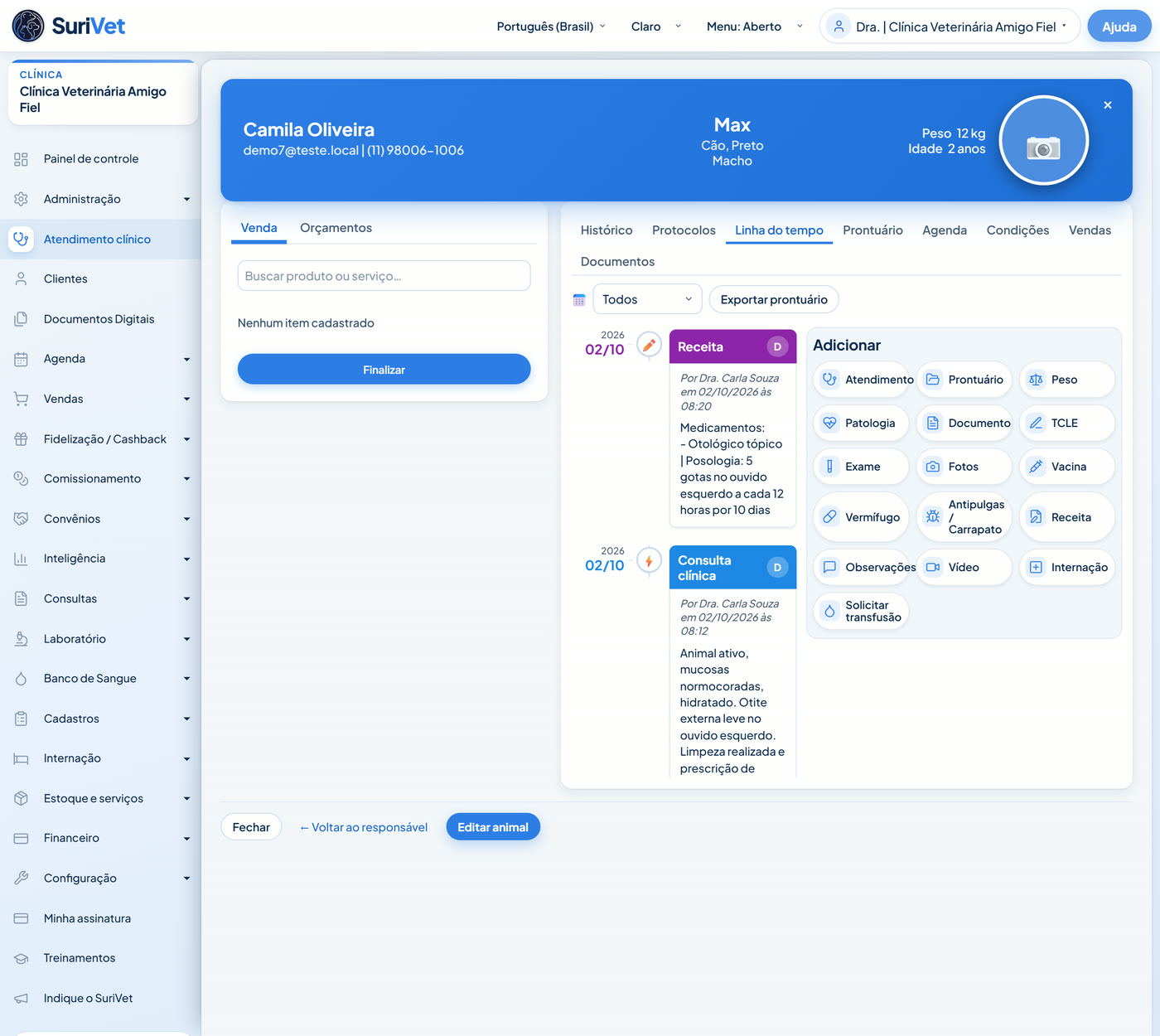Add an Internação record

pyautogui.click(x=1067, y=567)
